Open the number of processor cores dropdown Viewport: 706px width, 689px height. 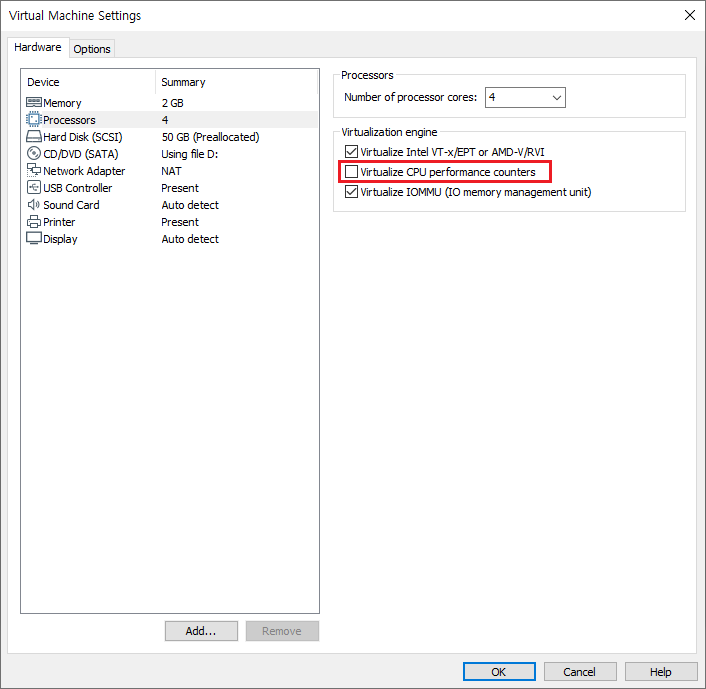[525, 97]
